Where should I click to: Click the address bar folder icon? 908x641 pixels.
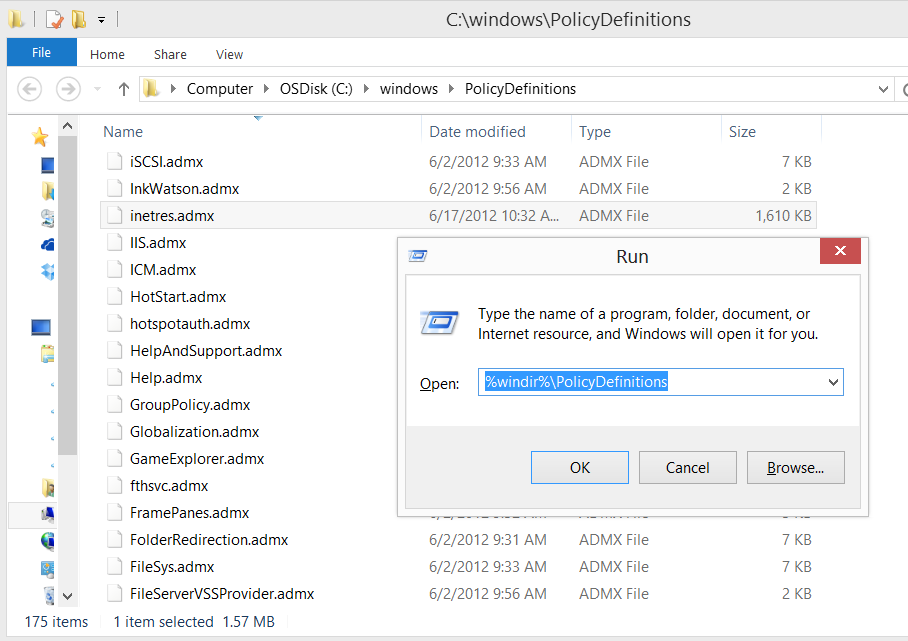click(152, 89)
